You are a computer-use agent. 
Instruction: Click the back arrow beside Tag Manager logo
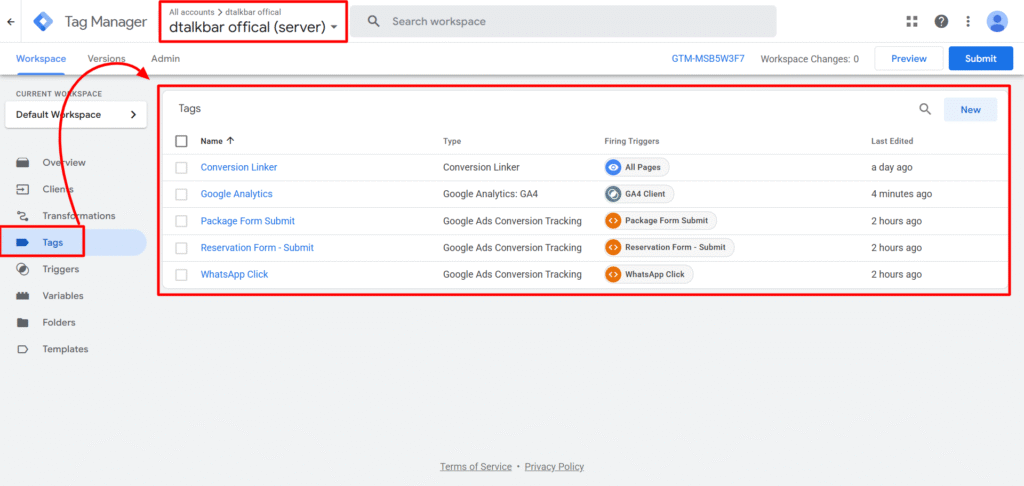coord(10,21)
